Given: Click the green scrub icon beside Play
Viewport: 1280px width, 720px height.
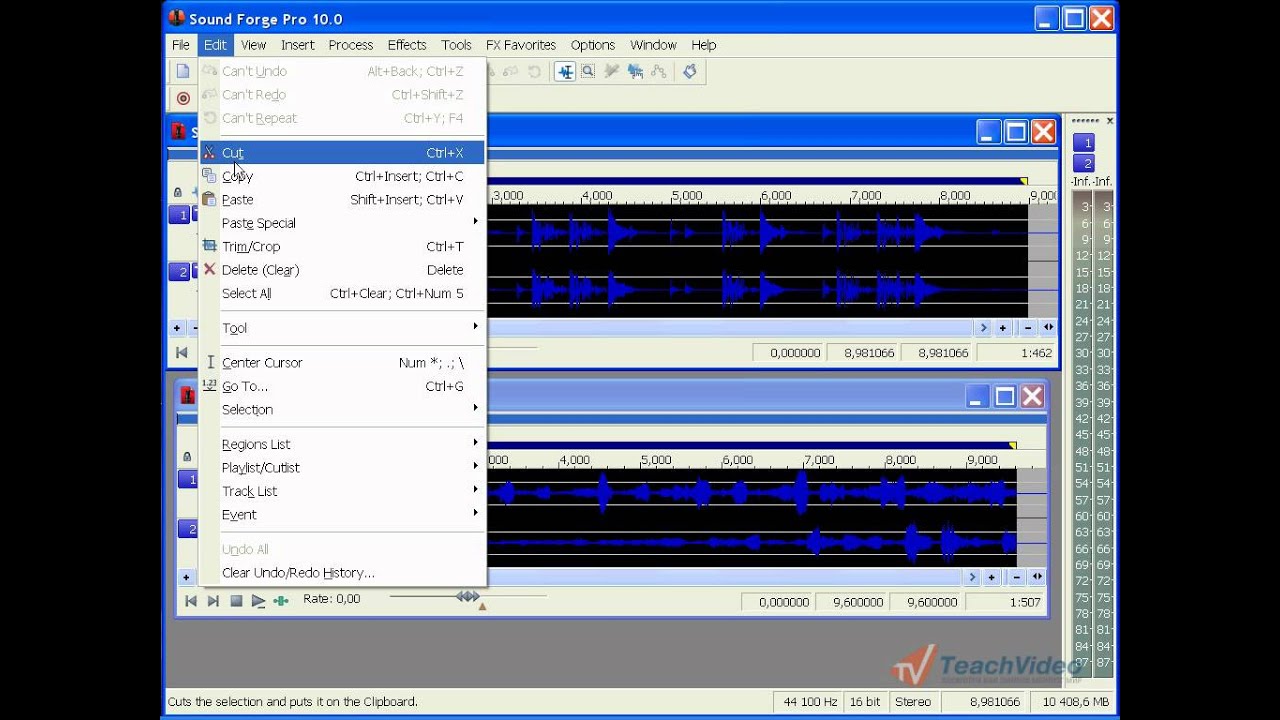Looking at the screenshot, I should click(281, 601).
